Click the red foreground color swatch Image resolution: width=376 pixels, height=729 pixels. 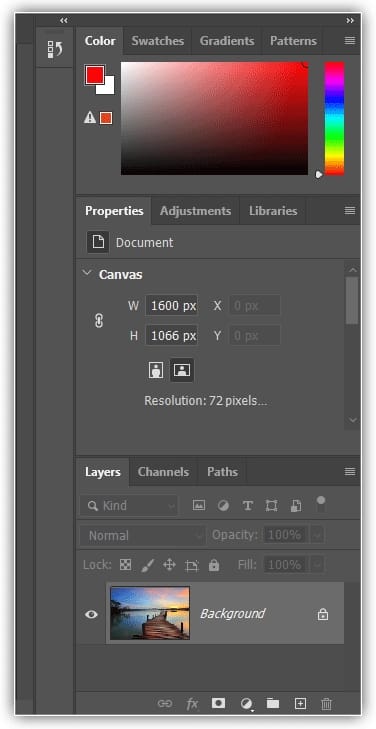coord(94,75)
